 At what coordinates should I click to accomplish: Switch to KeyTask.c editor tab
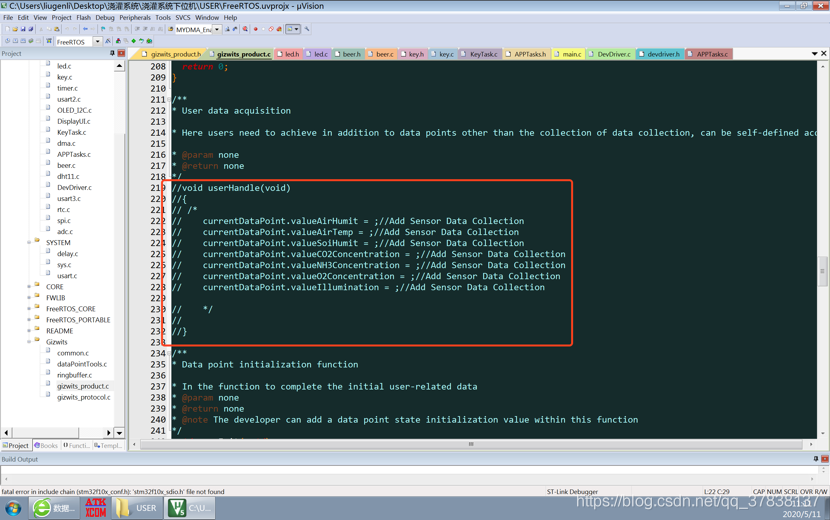pyautogui.click(x=479, y=54)
